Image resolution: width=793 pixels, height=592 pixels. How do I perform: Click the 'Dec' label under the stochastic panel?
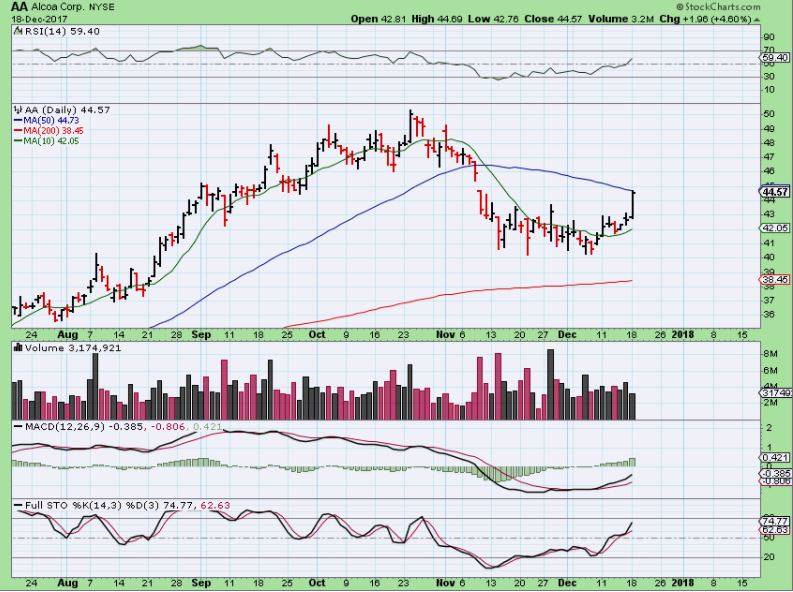567,583
